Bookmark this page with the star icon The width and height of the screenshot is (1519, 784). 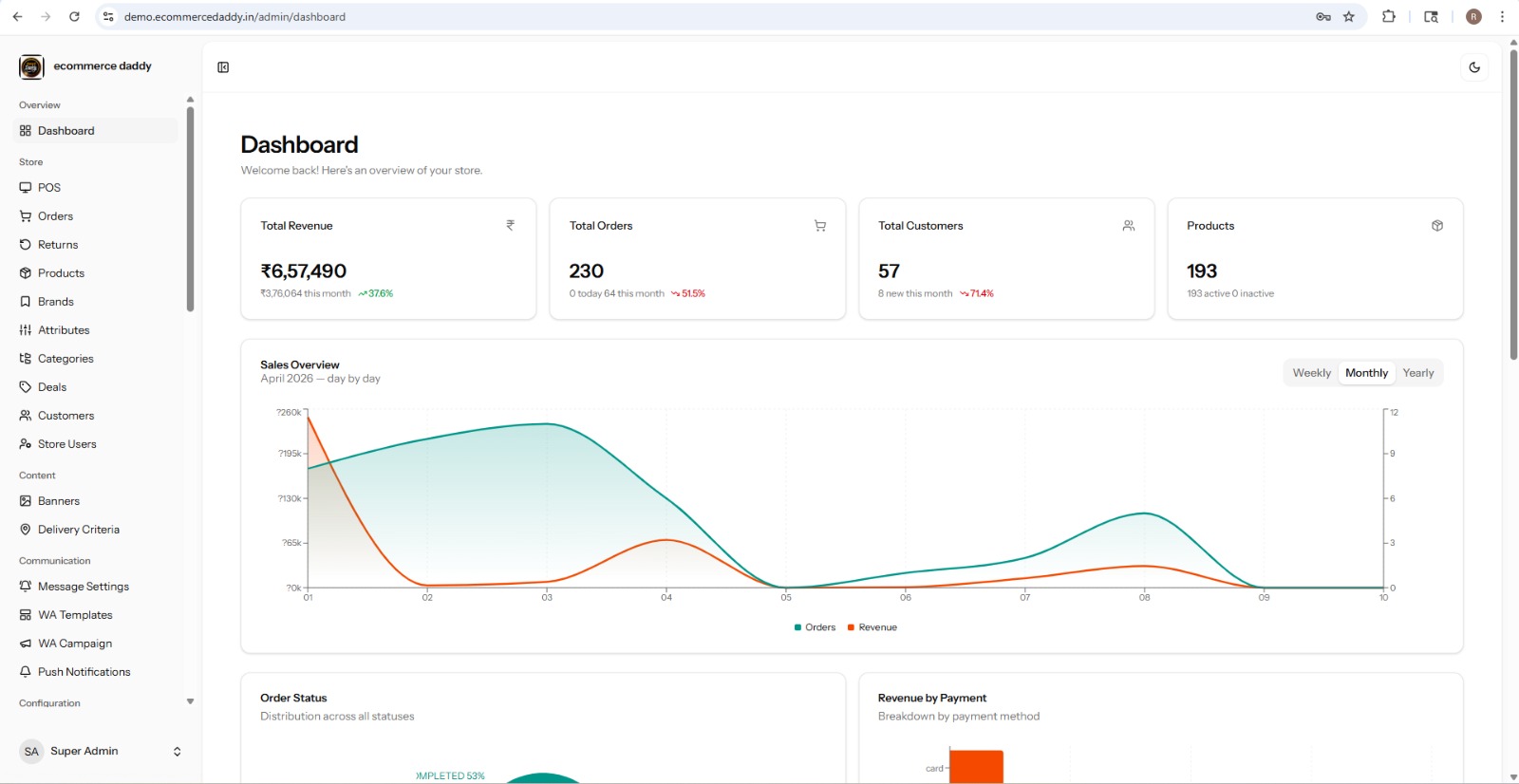pyautogui.click(x=1349, y=17)
